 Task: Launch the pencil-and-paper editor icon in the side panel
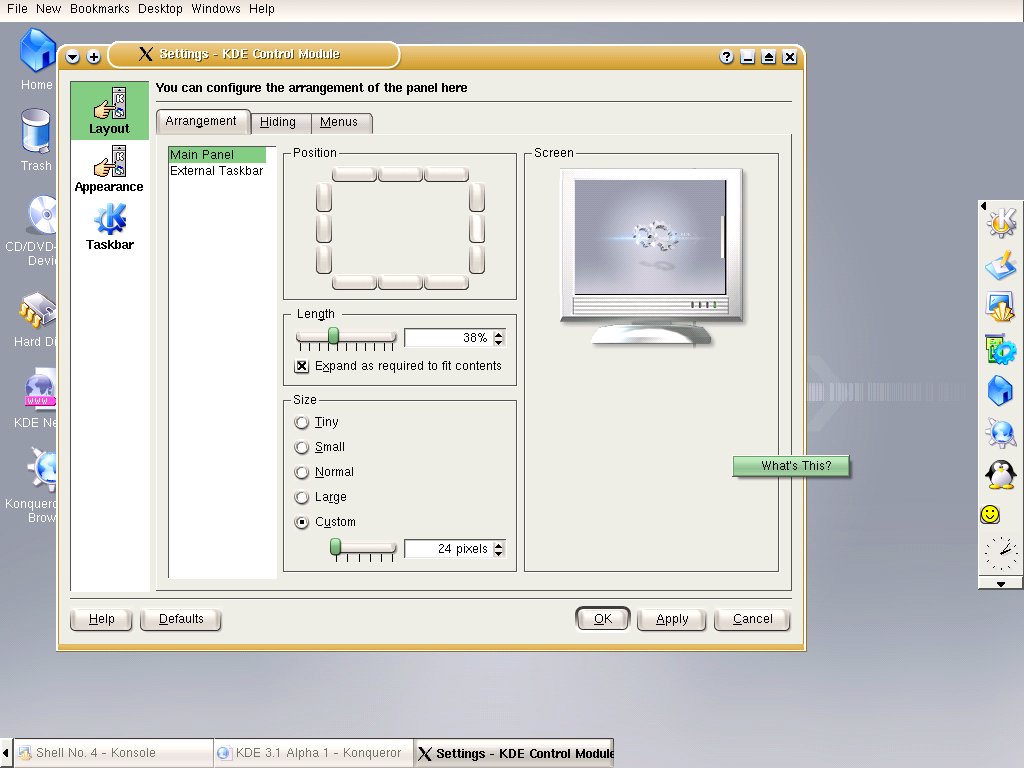1001,264
